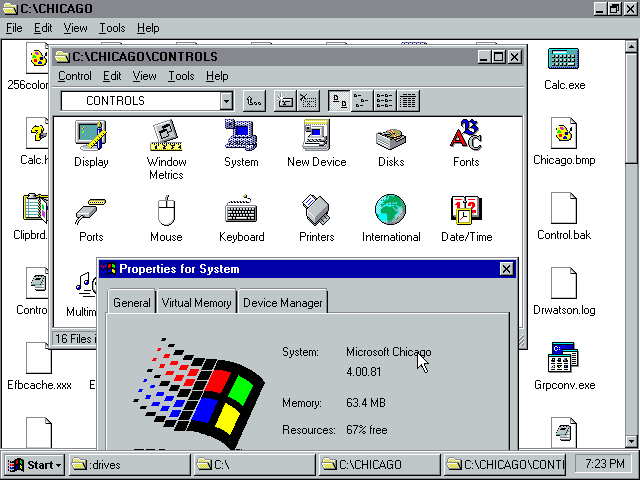Click the CHICAGO window scrollbar up arrow
The width and height of the screenshot is (640, 480).
point(631,46)
